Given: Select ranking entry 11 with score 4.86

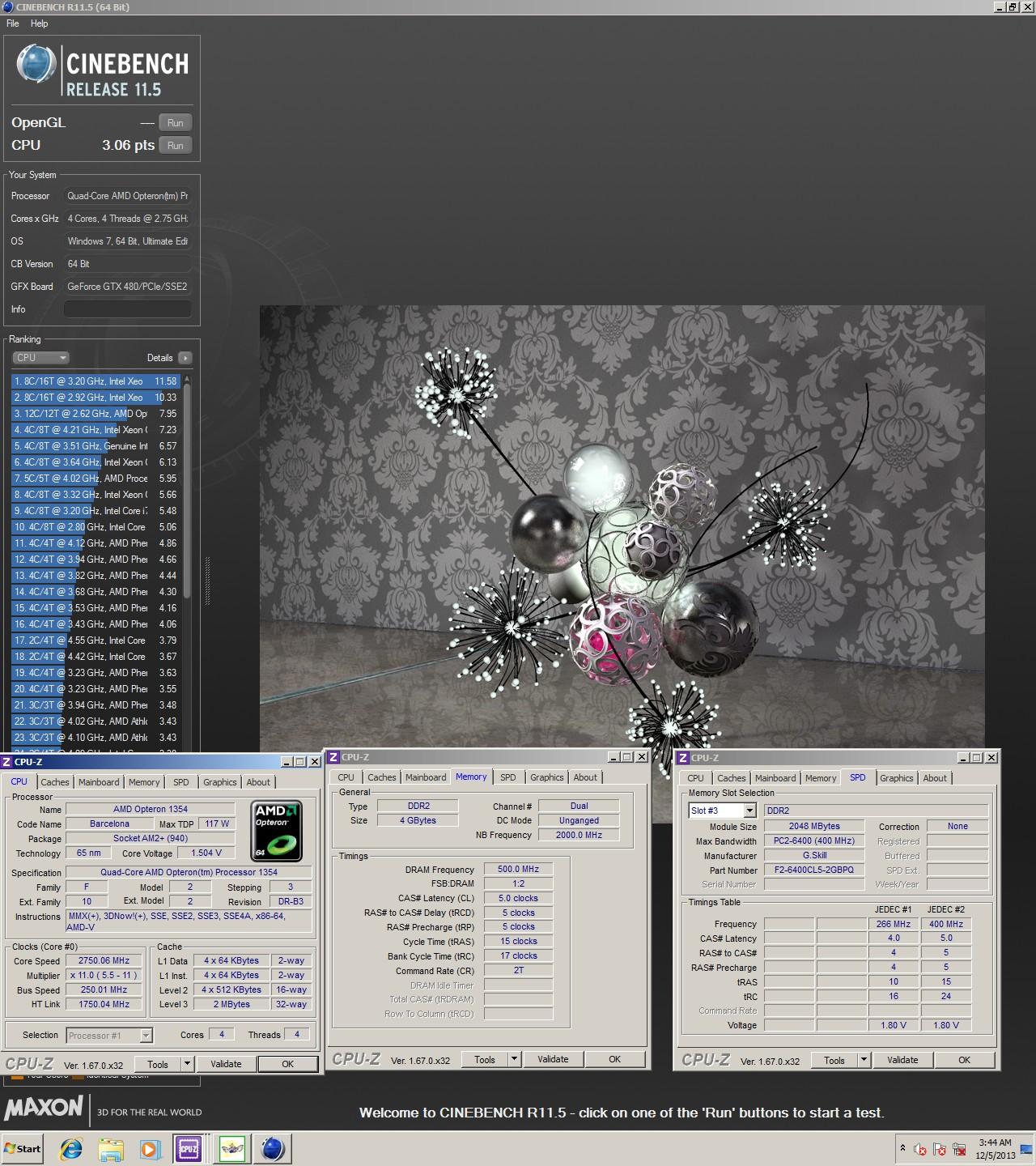Looking at the screenshot, I should (x=96, y=543).
